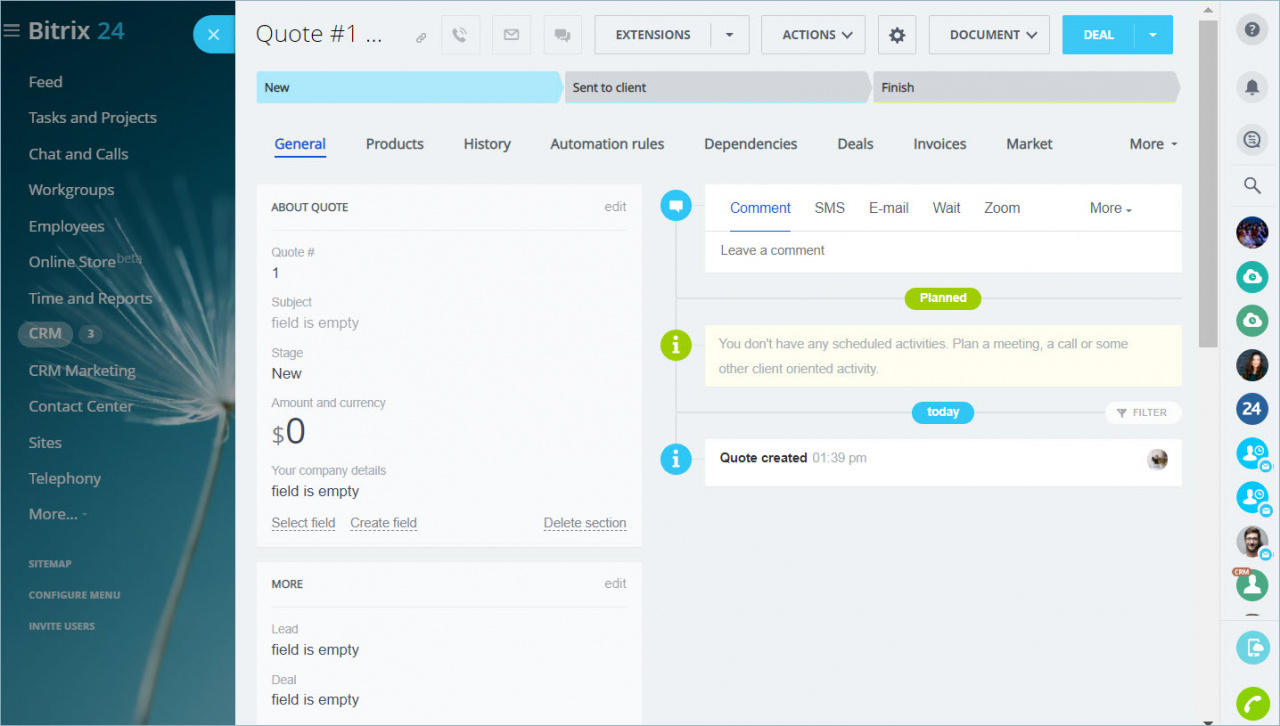Expand More options in comment tabs
This screenshot has height=726, width=1280.
click(x=1111, y=208)
